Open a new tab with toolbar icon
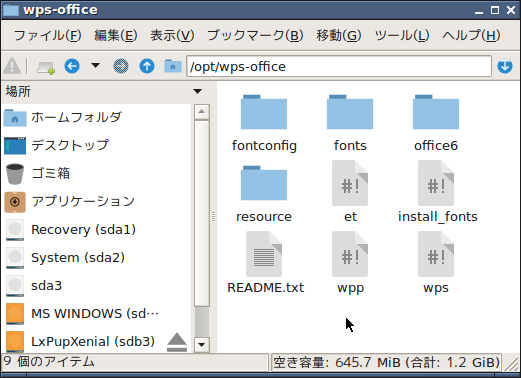The height and width of the screenshot is (378, 521). pos(46,67)
